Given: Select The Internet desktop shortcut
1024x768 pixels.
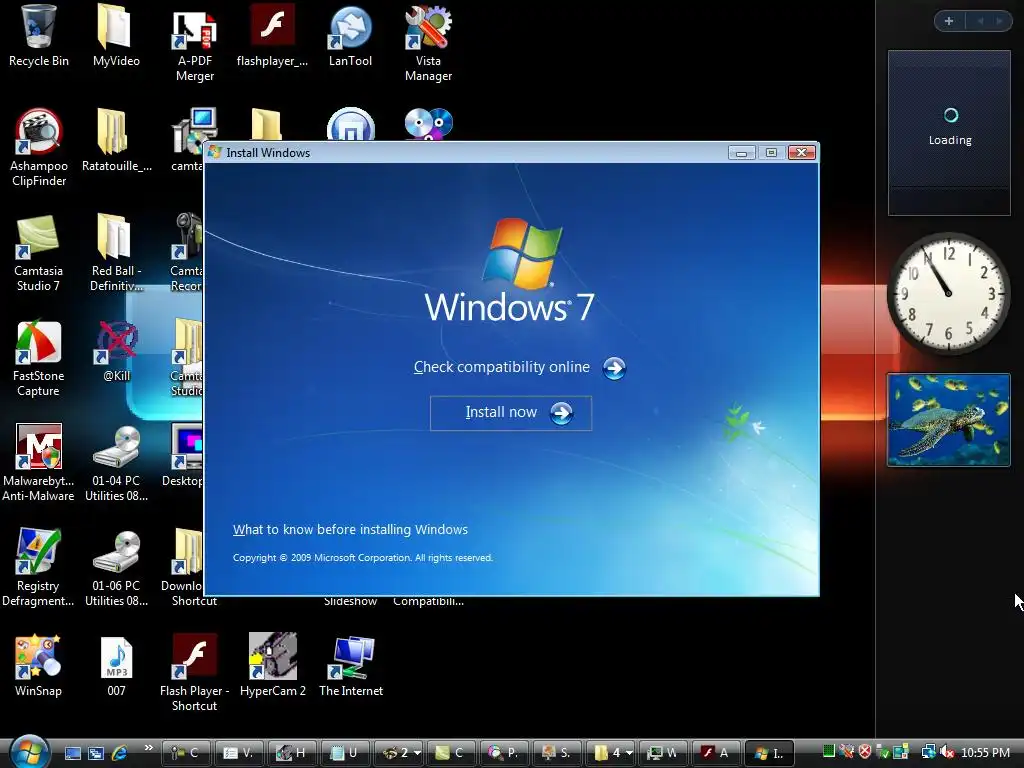Looking at the screenshot, I should [x=351, y=666].
